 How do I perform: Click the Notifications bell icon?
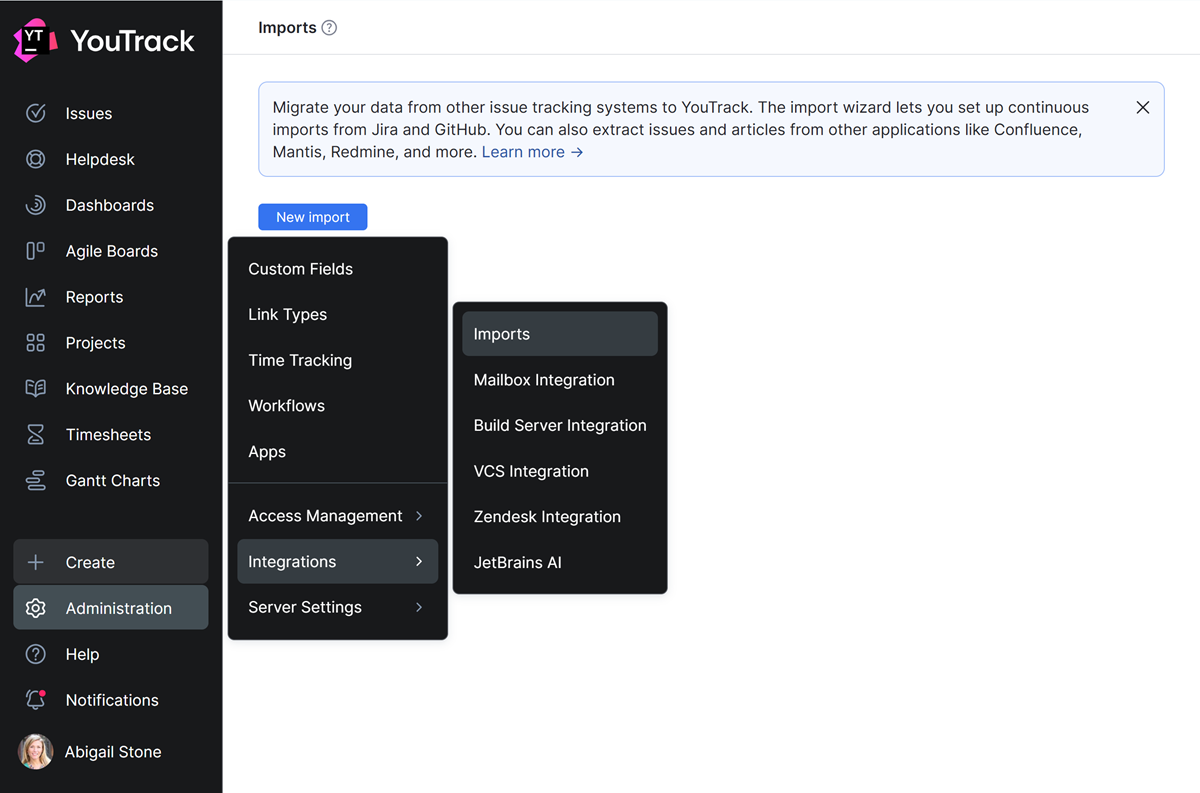pyautogui.click(x=36, y=700)
